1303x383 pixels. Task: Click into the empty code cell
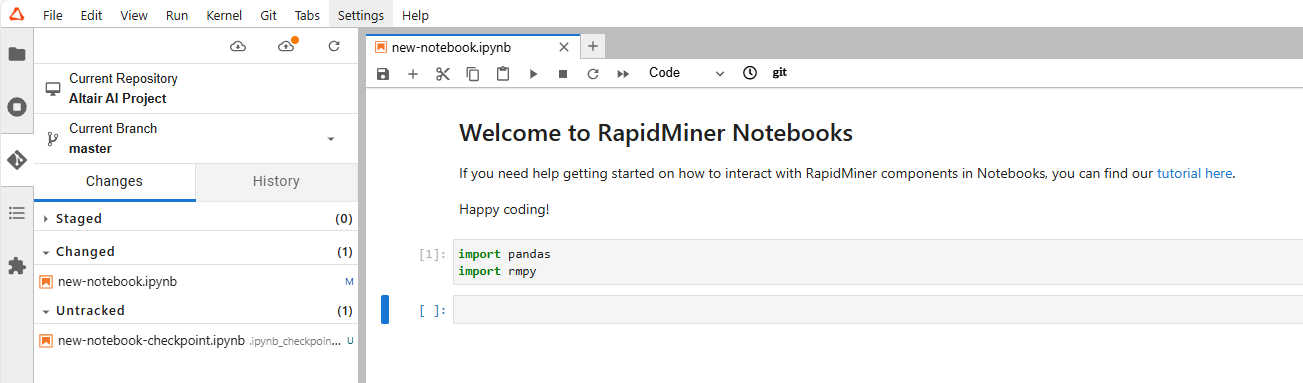pos(877,310)
